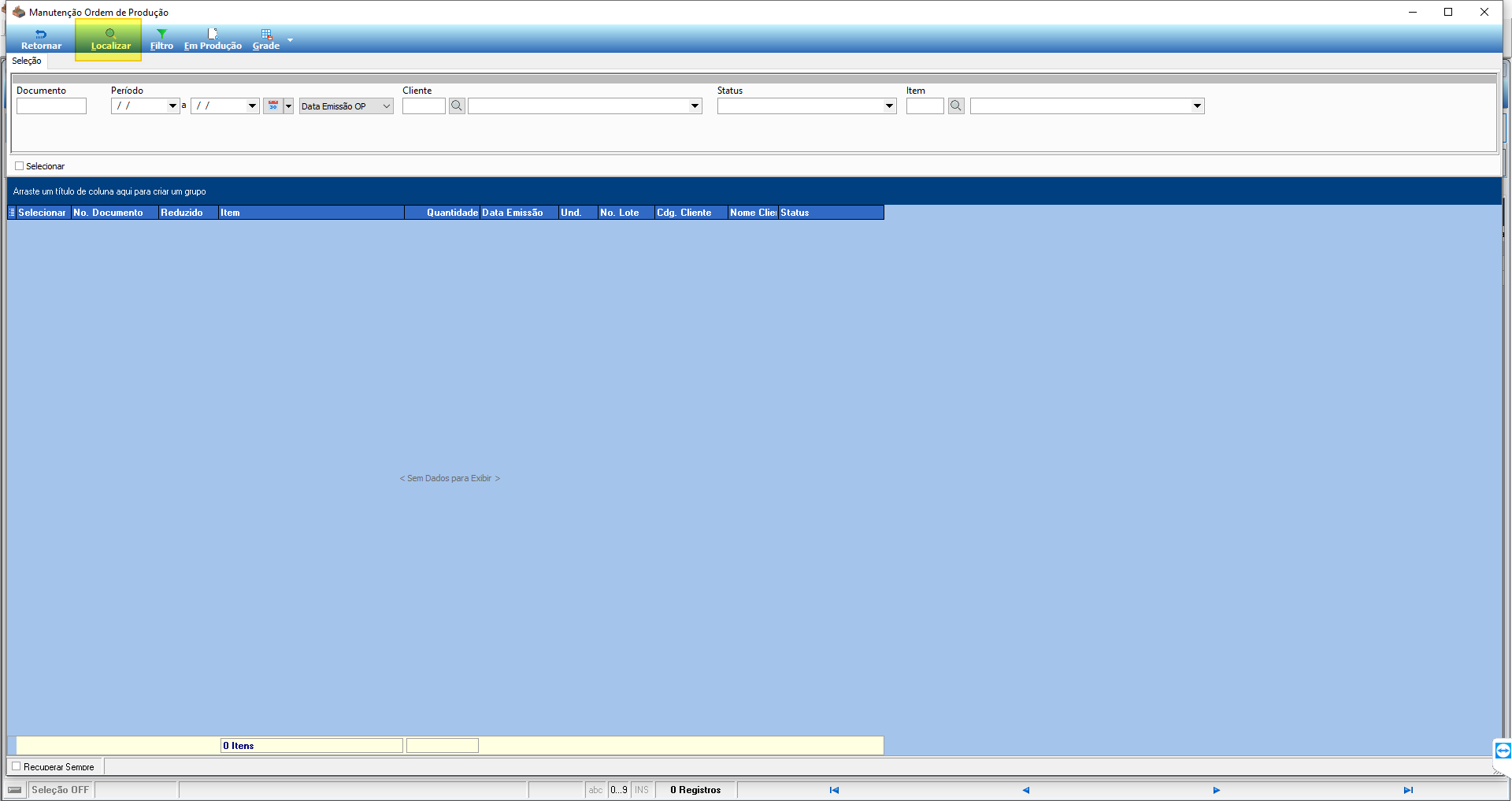Click the Item search magnifier icon
Image resolution: width=1512 pixels, height=801 pixels.
pos(956,106)
